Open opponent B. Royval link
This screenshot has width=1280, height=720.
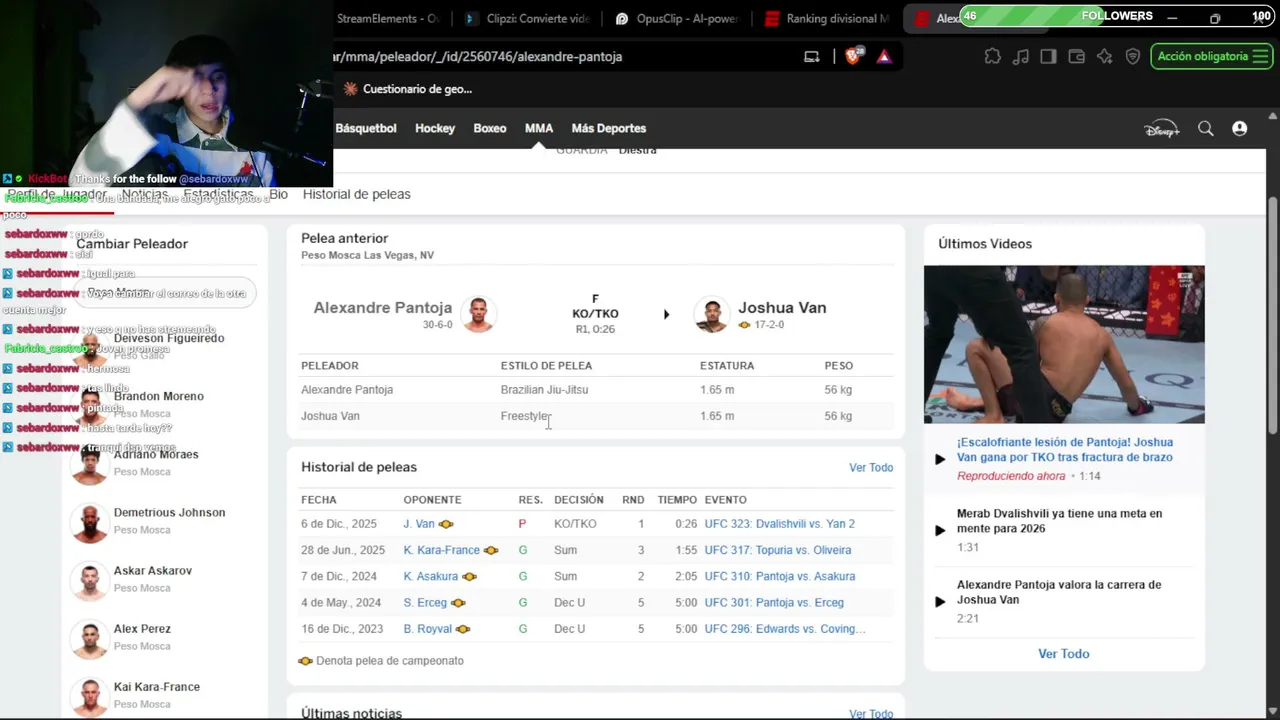[428, 628]
